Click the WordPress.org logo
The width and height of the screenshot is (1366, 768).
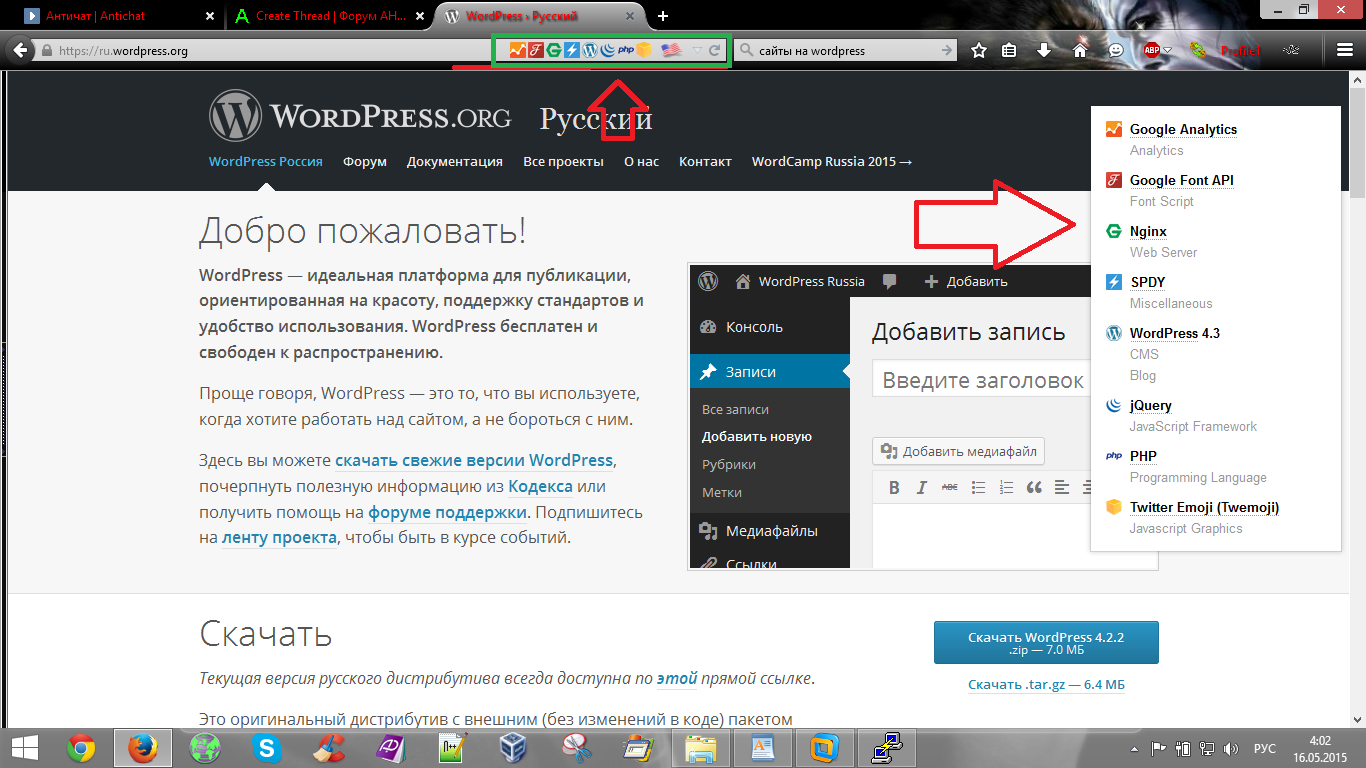pos(360,117)
